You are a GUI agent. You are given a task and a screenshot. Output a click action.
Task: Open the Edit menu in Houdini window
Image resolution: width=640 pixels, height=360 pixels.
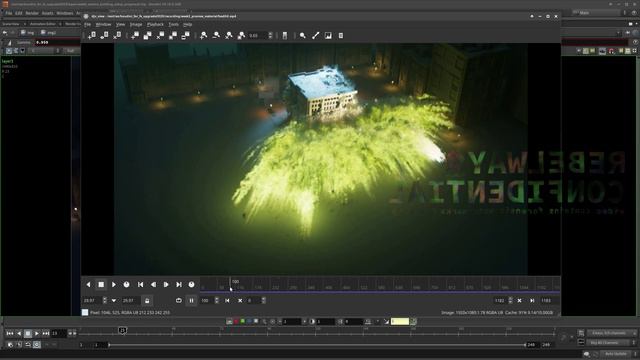point(19,13)
